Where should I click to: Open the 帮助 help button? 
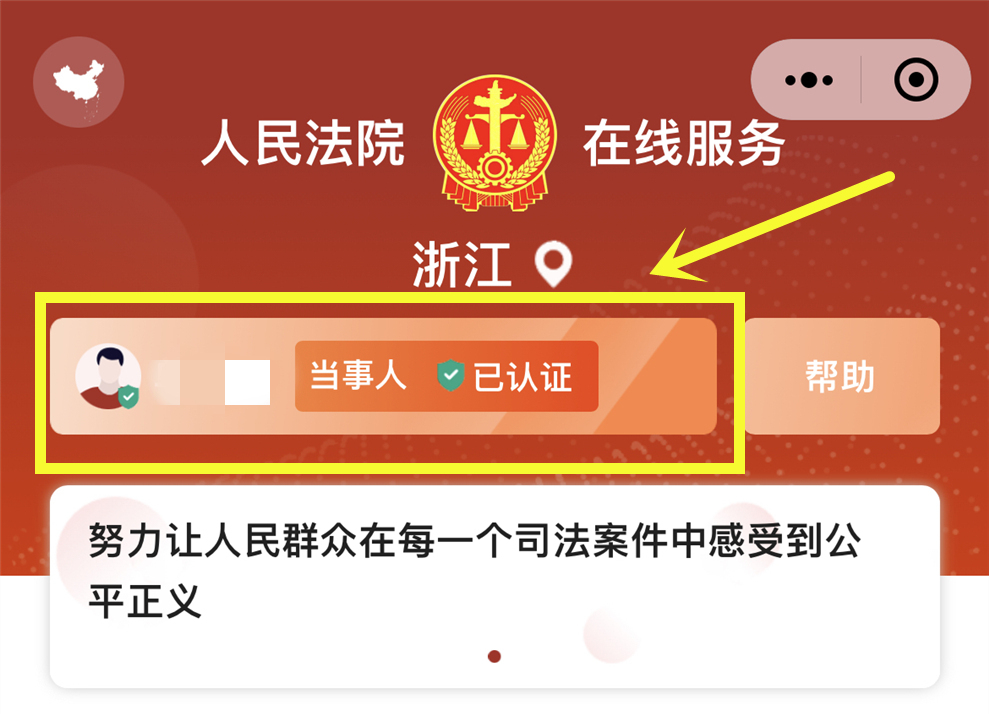click(x=842, y=376)
